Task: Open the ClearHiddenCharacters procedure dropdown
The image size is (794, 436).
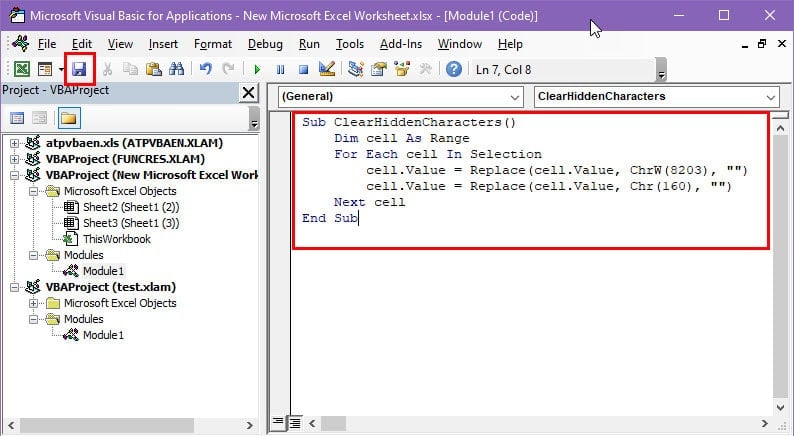Action: click(x=657, y=97)
